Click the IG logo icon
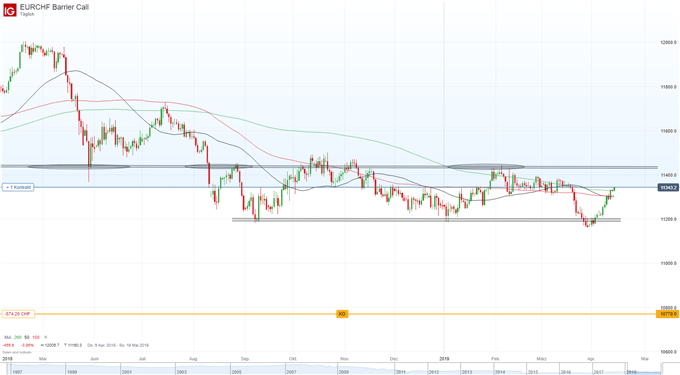This screenshot has height=375, width=680. point(10,10)
